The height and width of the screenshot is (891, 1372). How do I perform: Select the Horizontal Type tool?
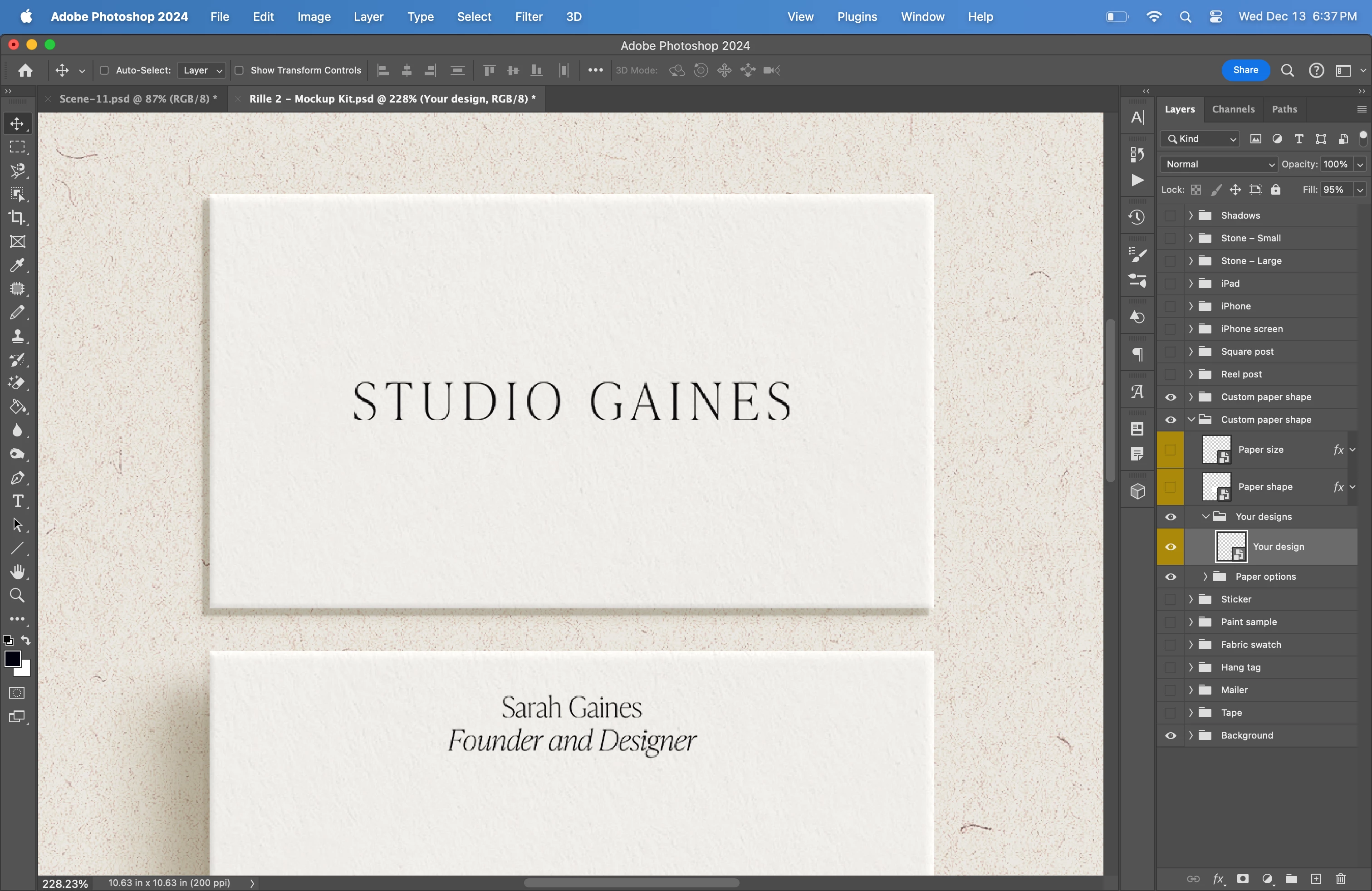[x=17, y=501]
